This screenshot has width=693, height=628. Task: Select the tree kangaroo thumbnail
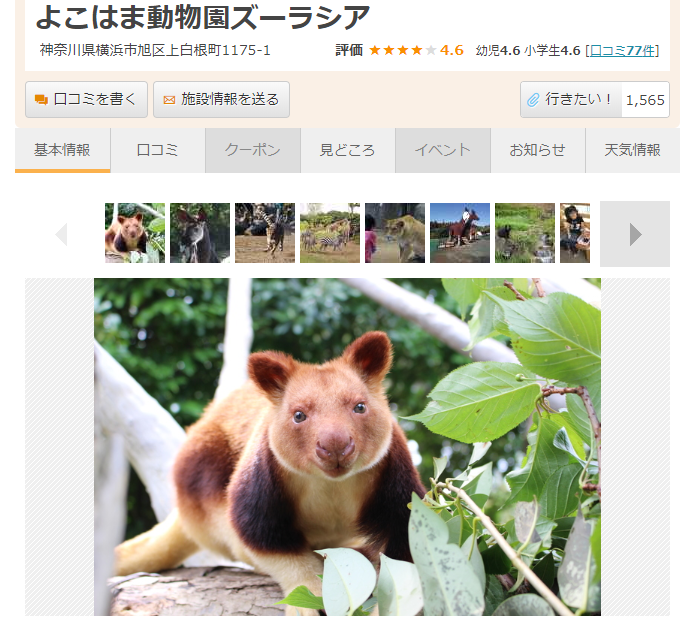click(135, 233)
